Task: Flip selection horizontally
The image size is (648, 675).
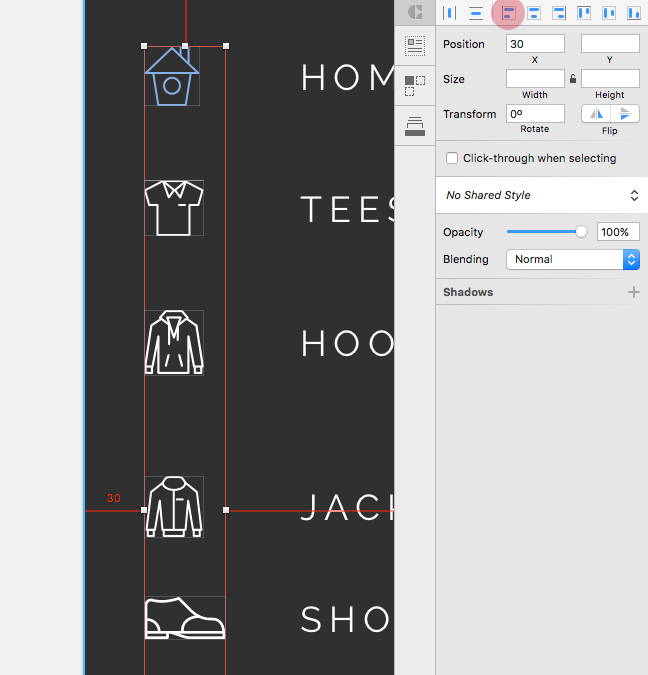Action: coord(596,114)
